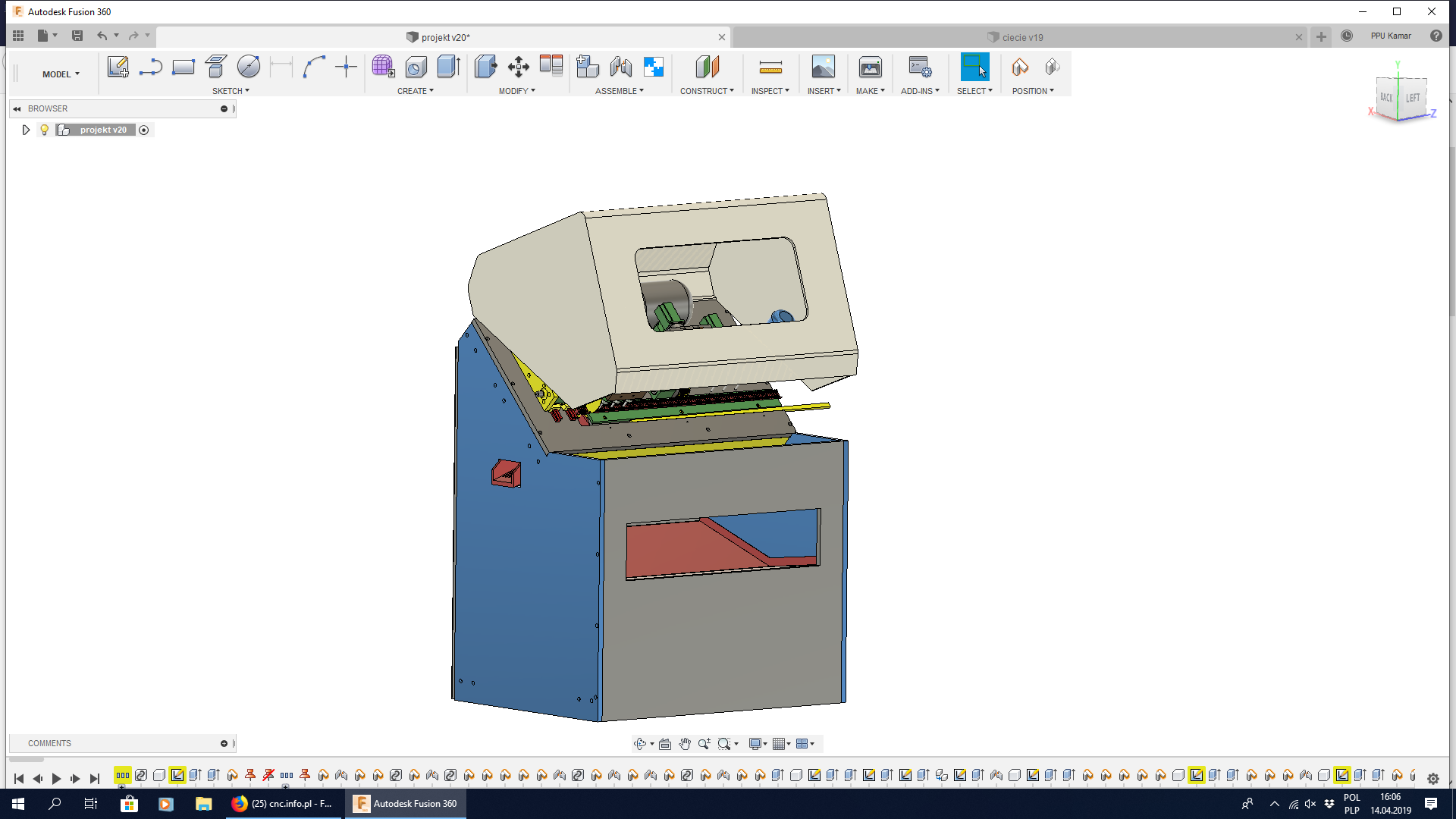Click the Insert menu dropdown
Image resolution: width=1456 pixels, height=819 pixels.
click(x=822, y=91)
